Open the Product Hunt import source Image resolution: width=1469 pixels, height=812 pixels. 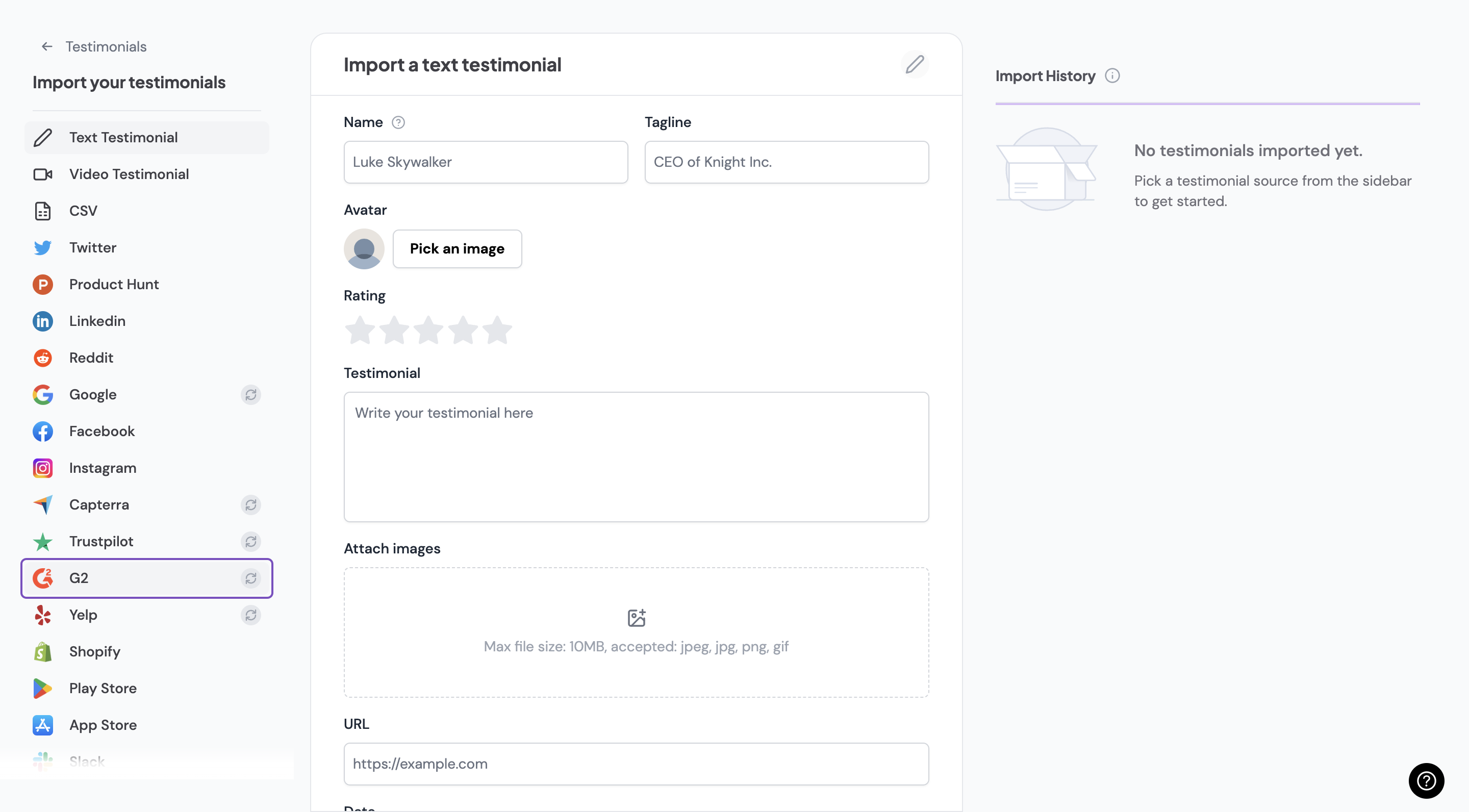click(x=146, y=284)
